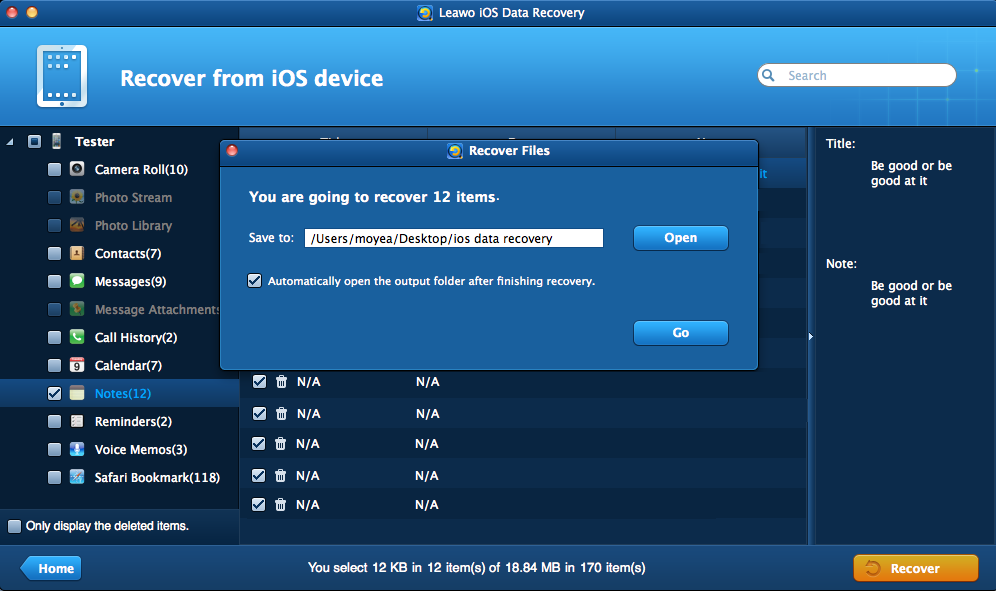Select Safari Bookmark(118) category
Viewport: 996px width, 591px height.
tap(157, 477)
